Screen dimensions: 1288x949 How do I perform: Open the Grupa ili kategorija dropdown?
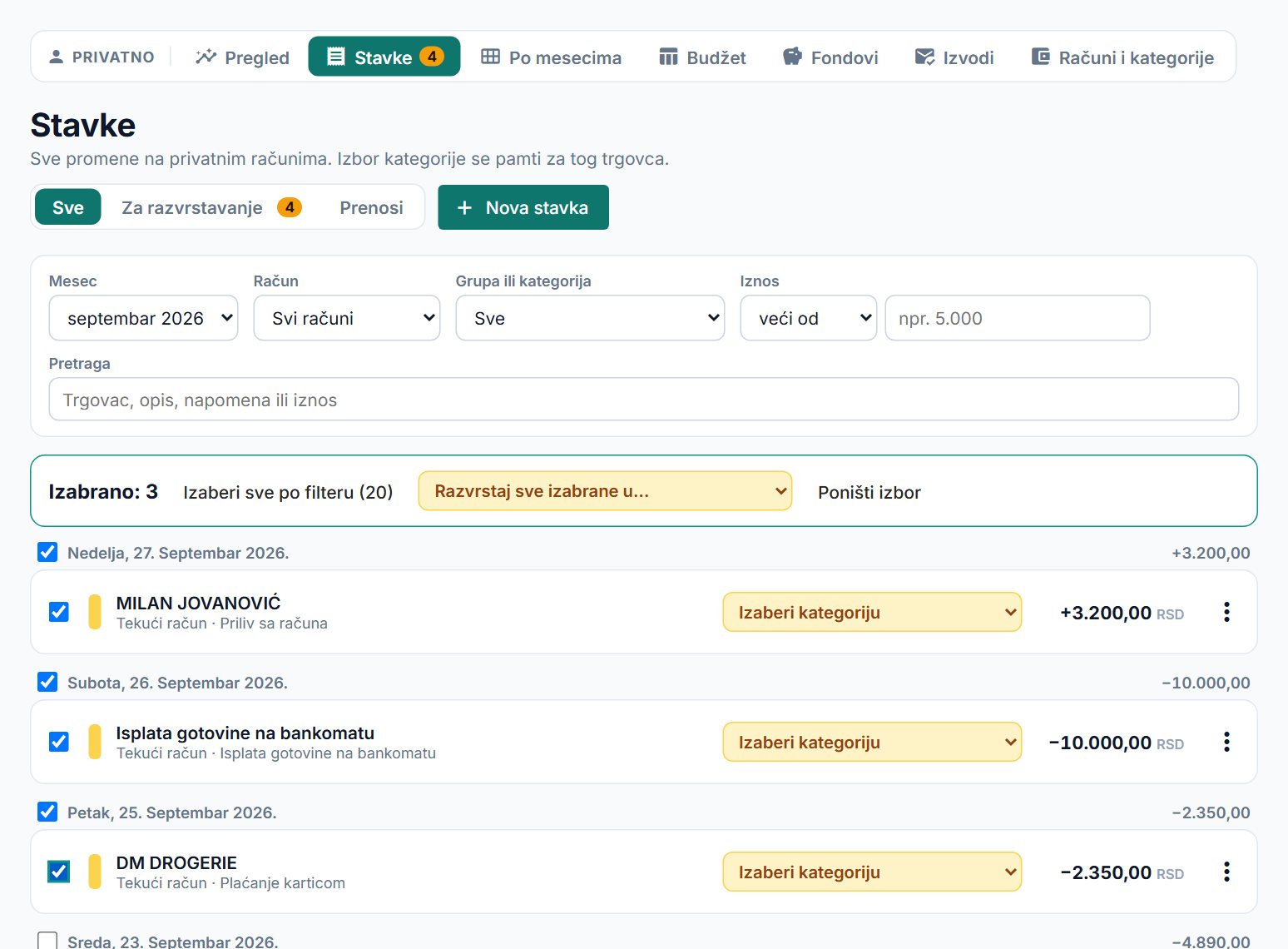tap(590, 318)
